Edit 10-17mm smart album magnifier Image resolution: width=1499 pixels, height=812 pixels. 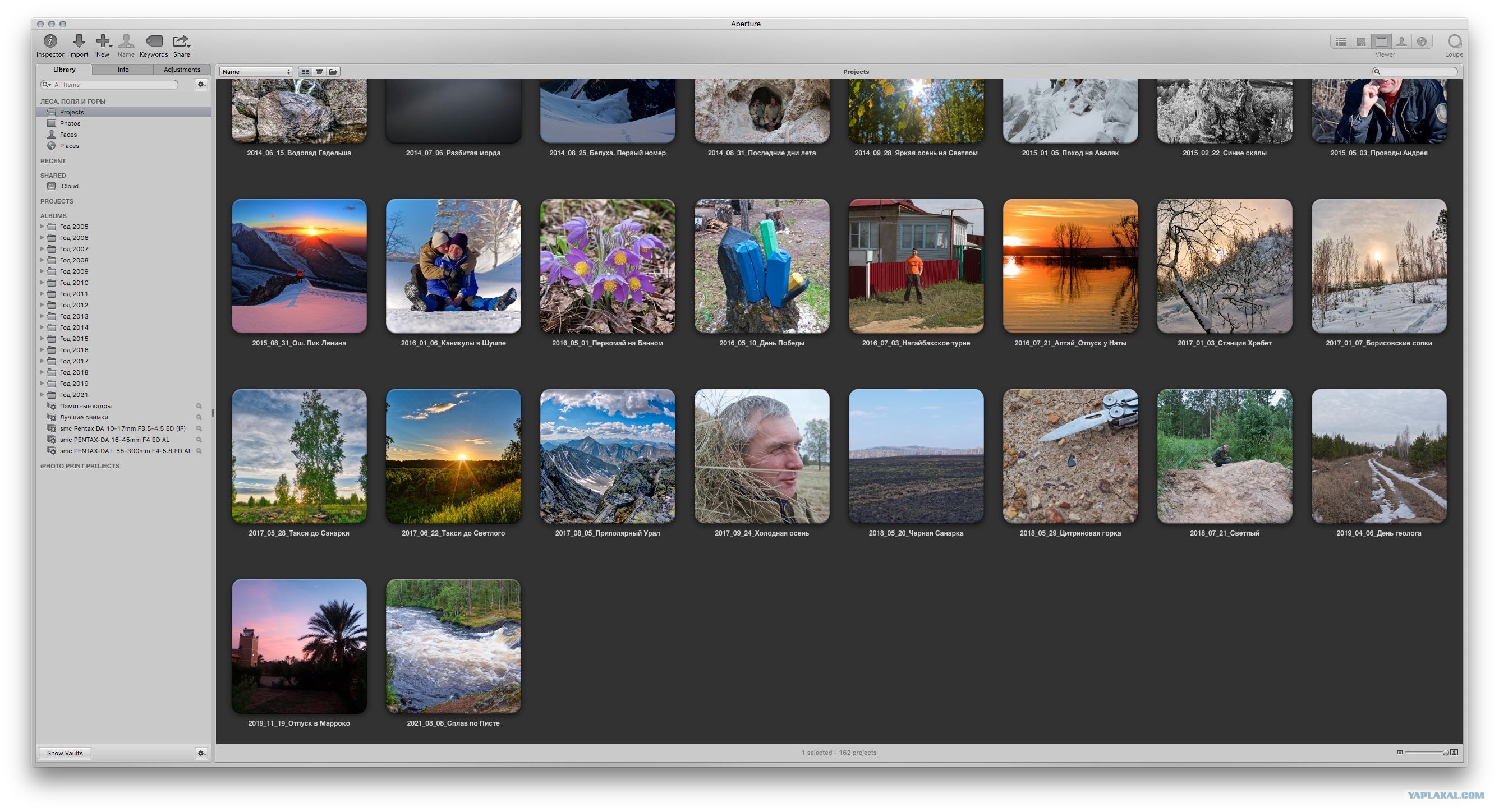pyautogui.click(x=199, y=428)
